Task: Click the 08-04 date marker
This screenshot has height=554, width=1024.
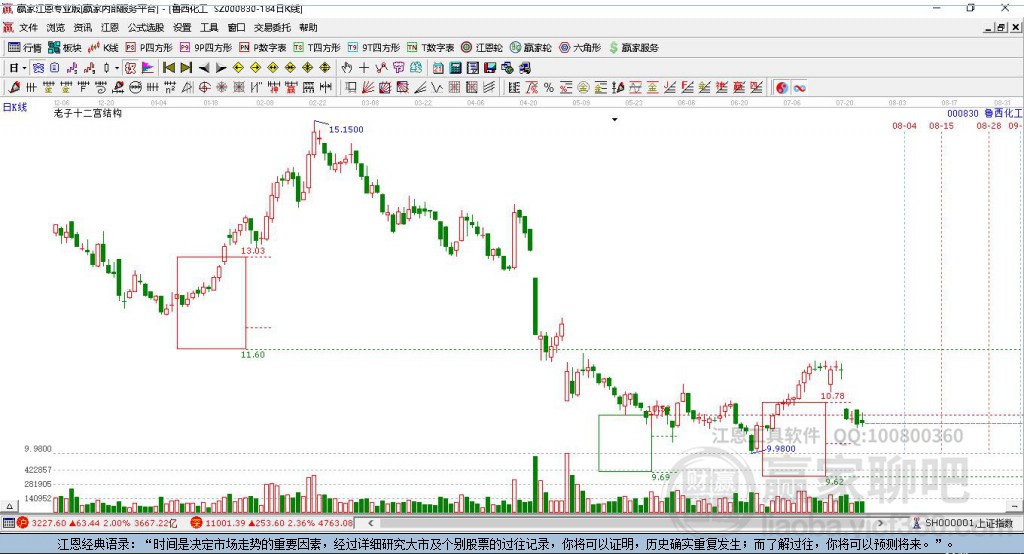Action: pos(904,125)
